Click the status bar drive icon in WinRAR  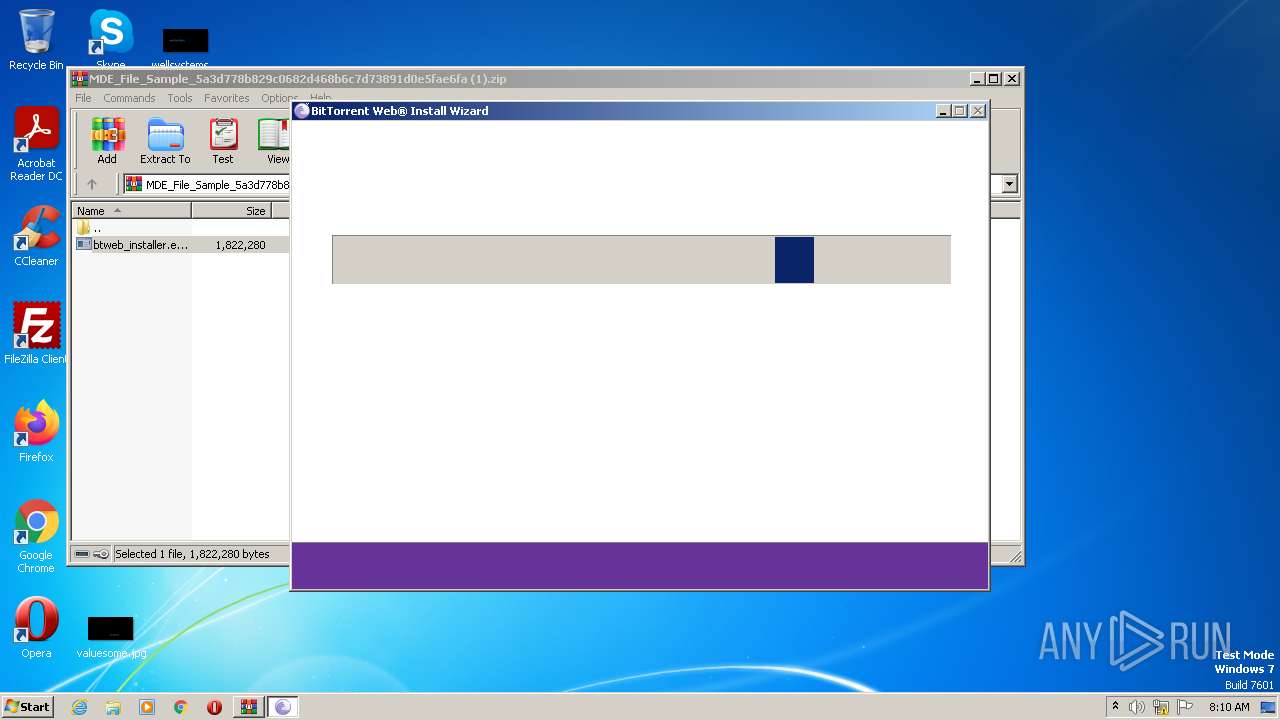click(82, 554)
